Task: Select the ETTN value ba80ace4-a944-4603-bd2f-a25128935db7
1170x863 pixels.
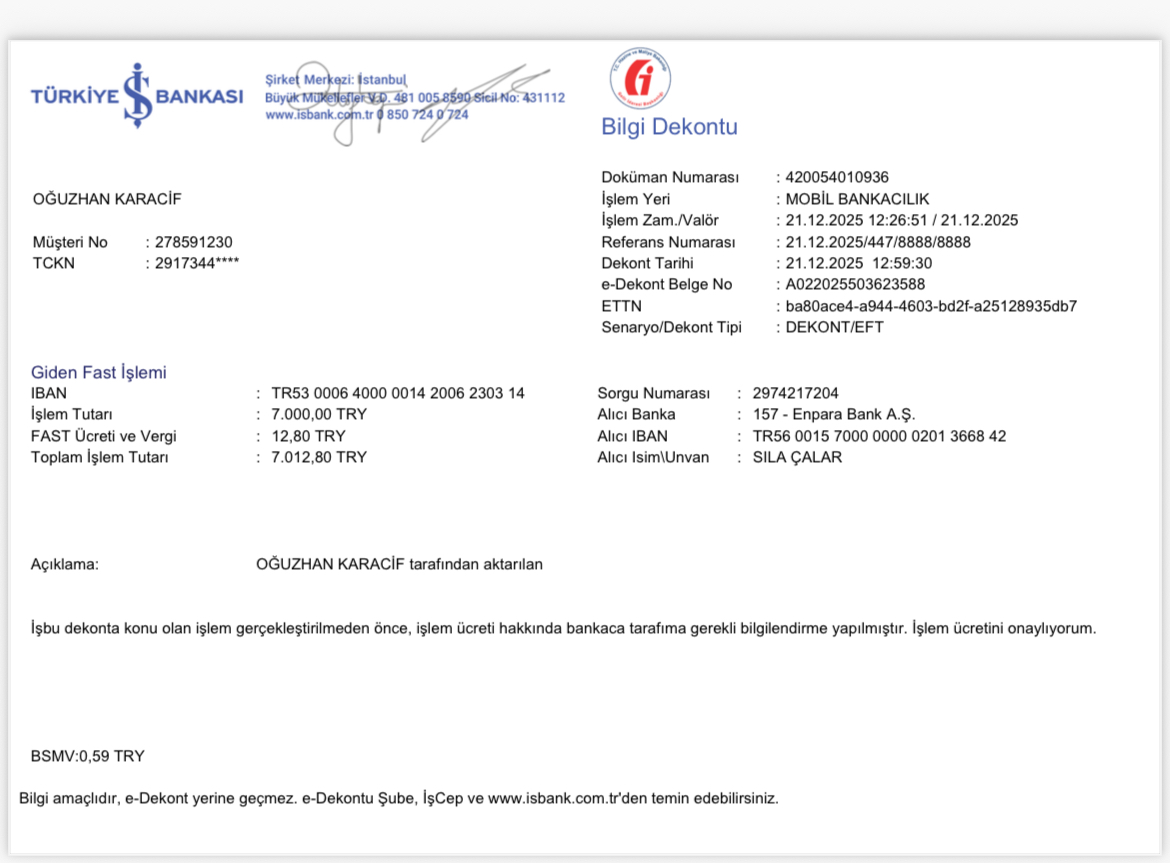Action: click(x=930, y=307)
